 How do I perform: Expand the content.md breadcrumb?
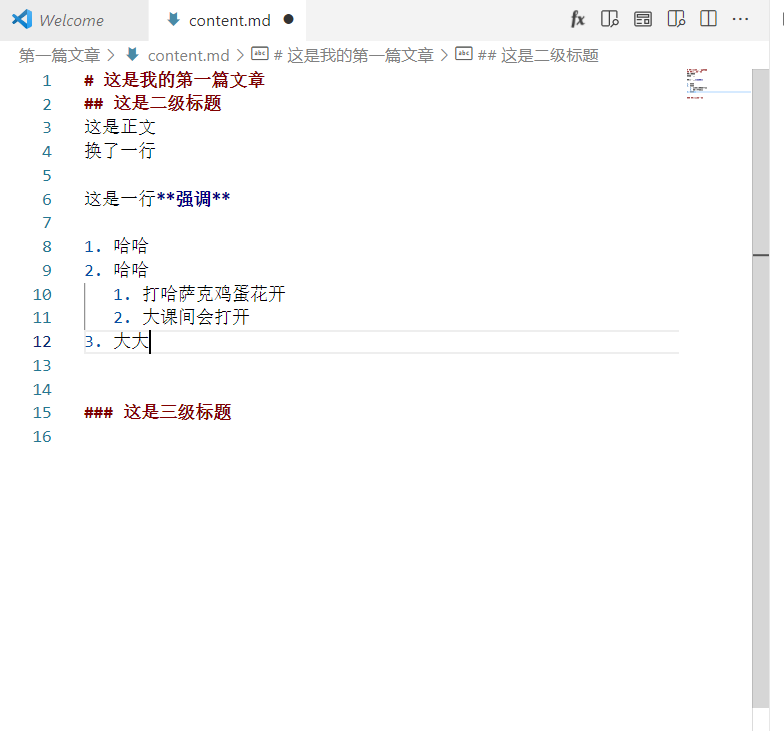click(188, 55)
